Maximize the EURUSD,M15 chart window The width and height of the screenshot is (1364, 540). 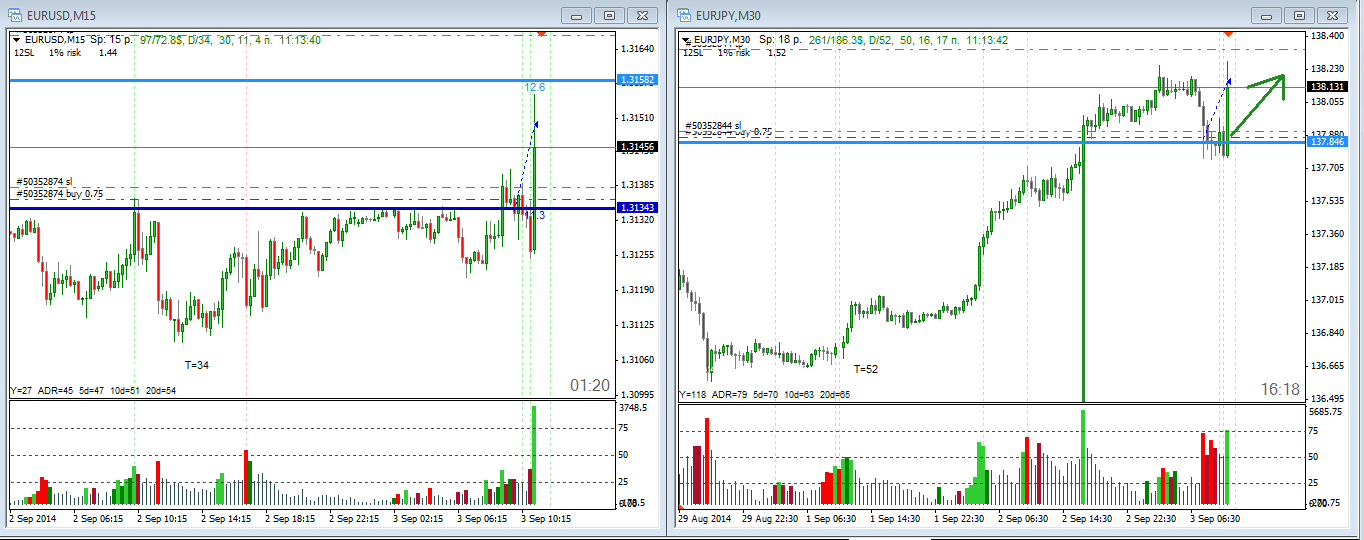(608, 15)
